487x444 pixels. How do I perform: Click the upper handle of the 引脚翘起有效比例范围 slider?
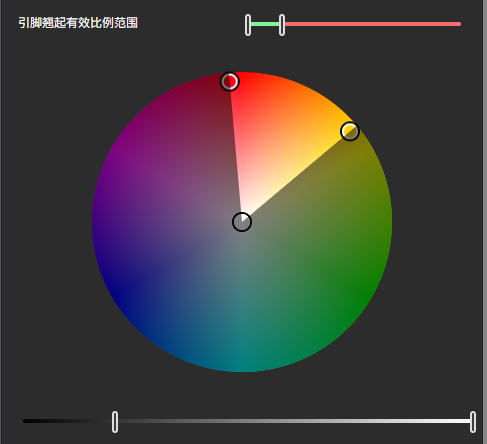click(282, 25)
